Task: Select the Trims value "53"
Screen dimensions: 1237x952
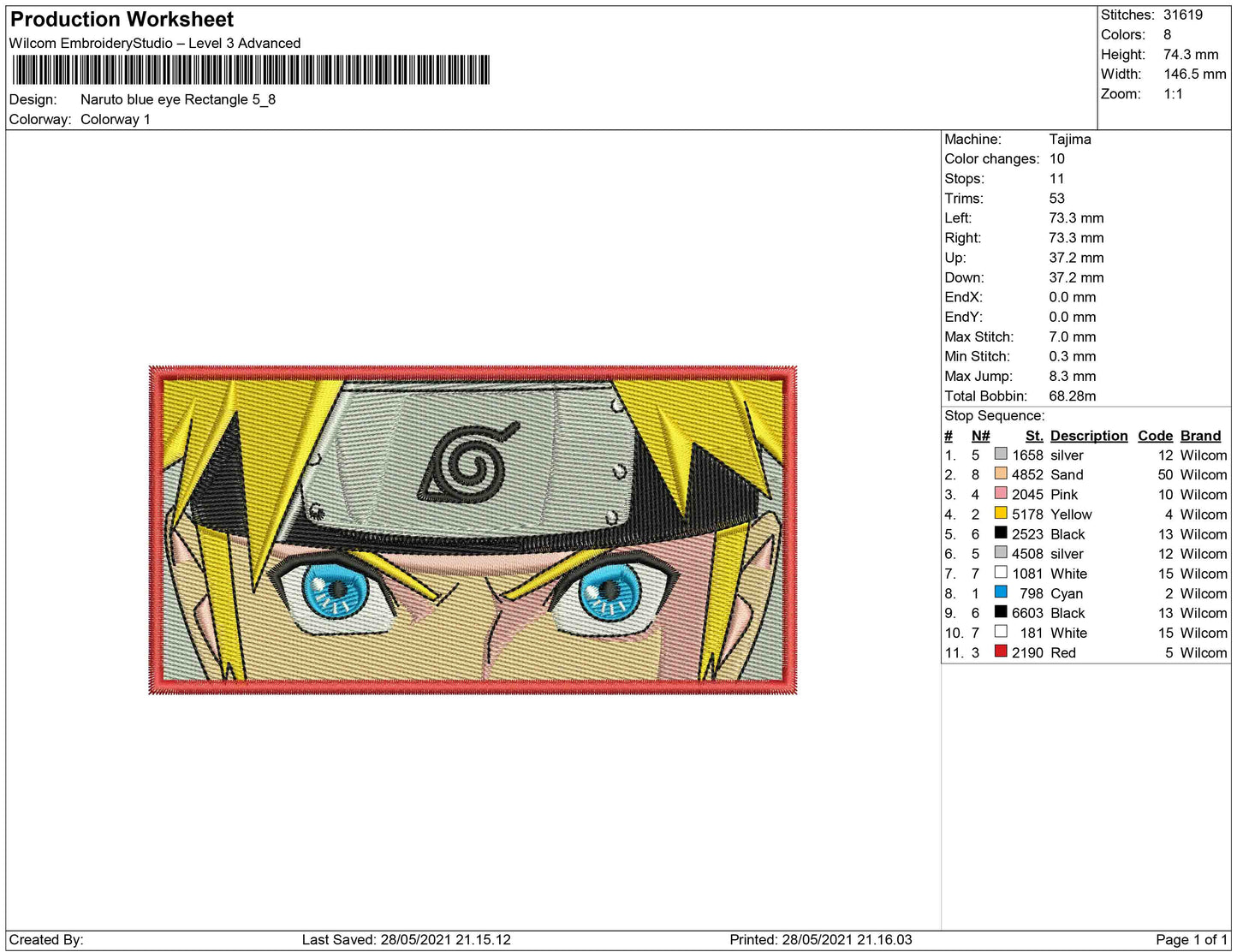Action: [x=1057, y=198]
